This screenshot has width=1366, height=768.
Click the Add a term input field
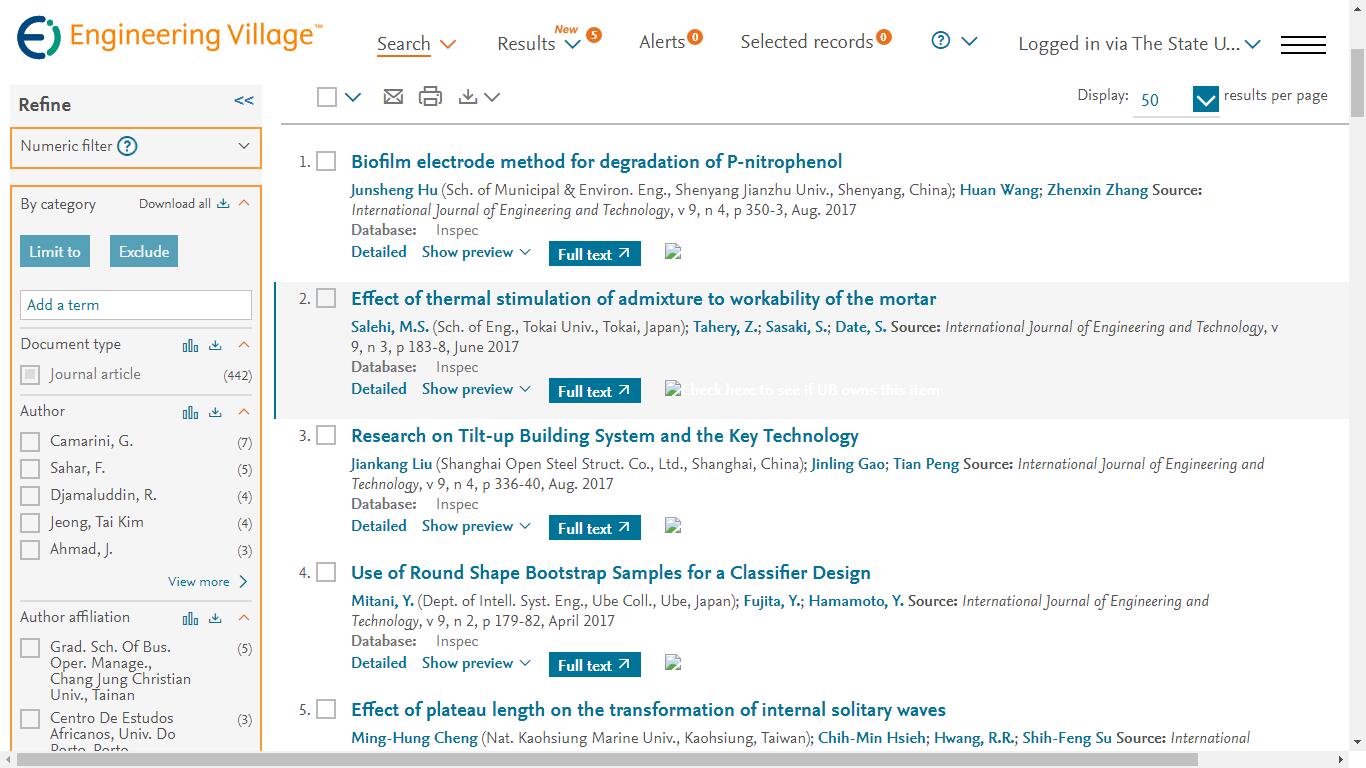136,305
